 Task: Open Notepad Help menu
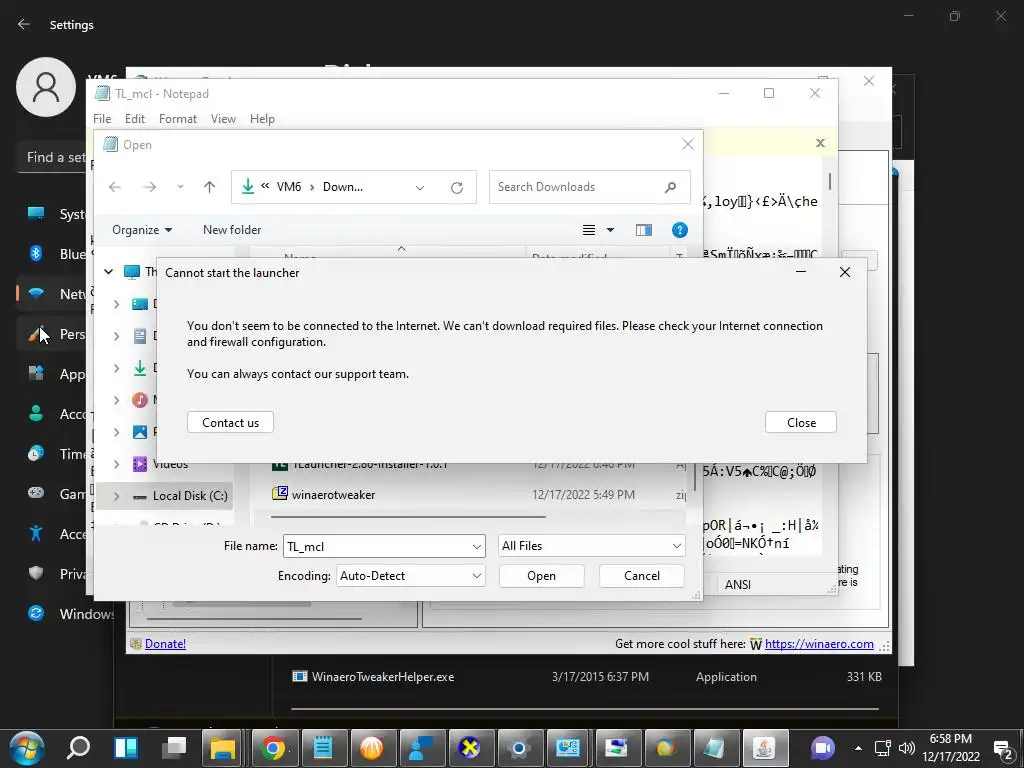pos(262,119)
